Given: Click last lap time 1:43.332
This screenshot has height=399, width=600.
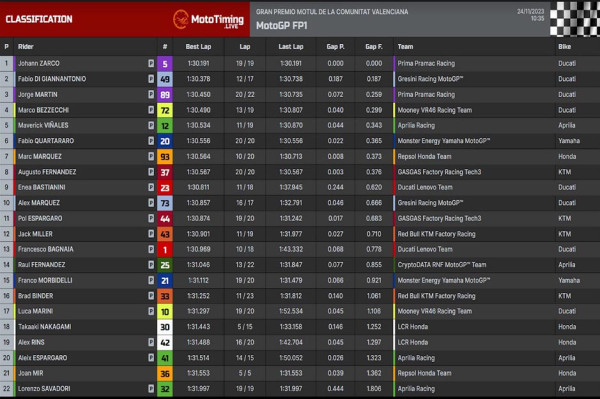Looking at the screenshot, I should click(291, 249).
